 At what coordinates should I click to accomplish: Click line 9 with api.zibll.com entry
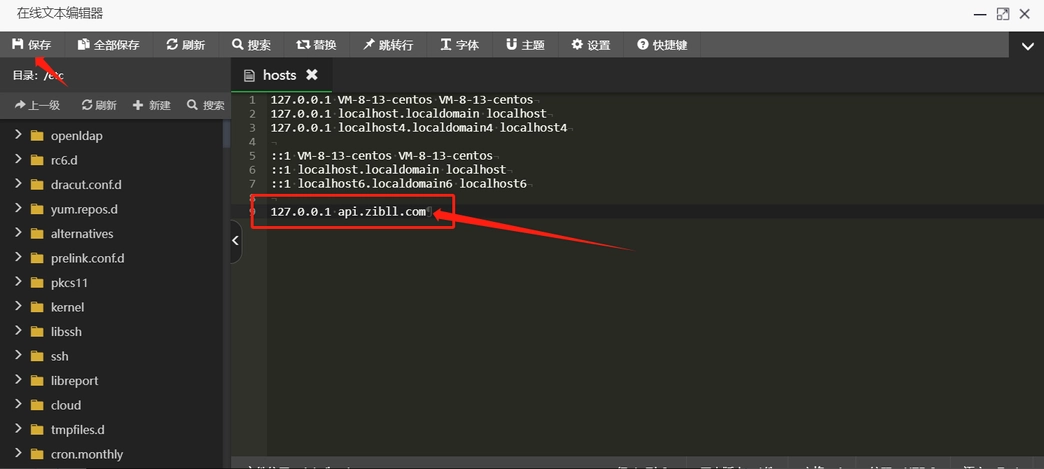(348, 212)
